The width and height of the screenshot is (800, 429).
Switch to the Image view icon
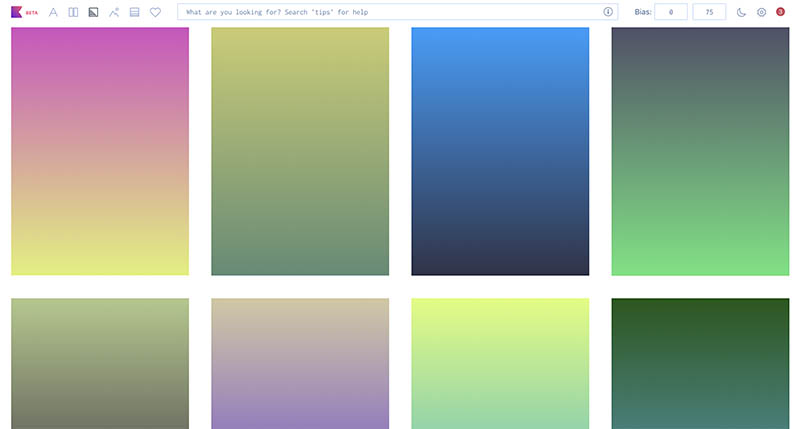pyautogui.click(x=114, y=12)
